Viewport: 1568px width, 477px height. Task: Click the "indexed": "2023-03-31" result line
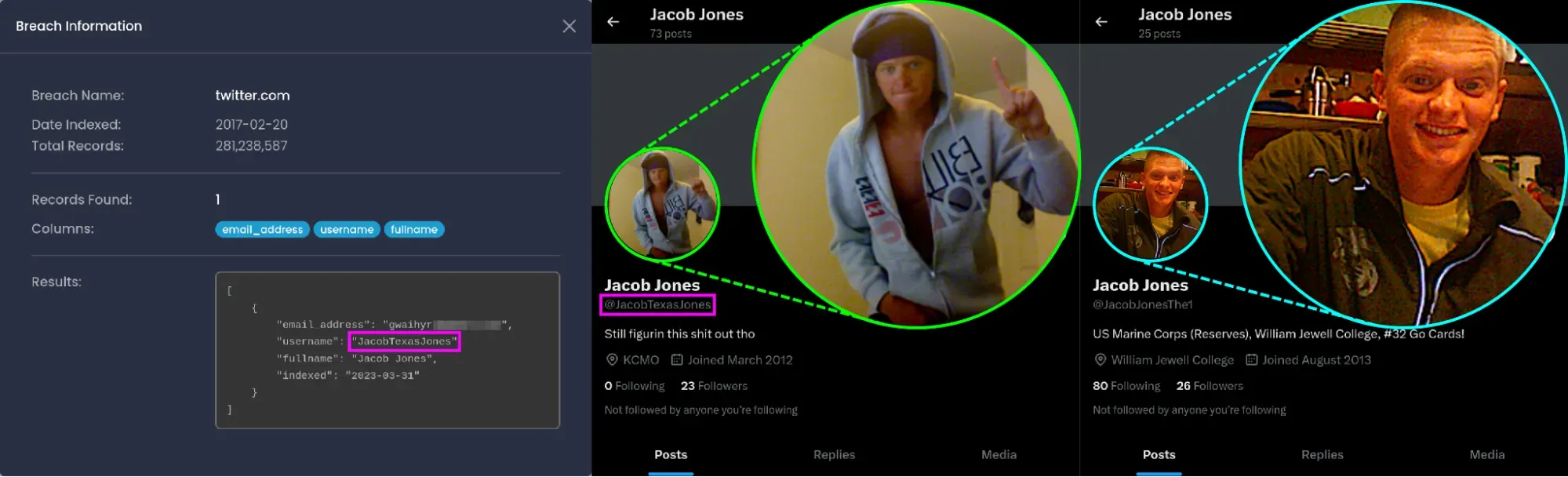(x=347, y=376)
